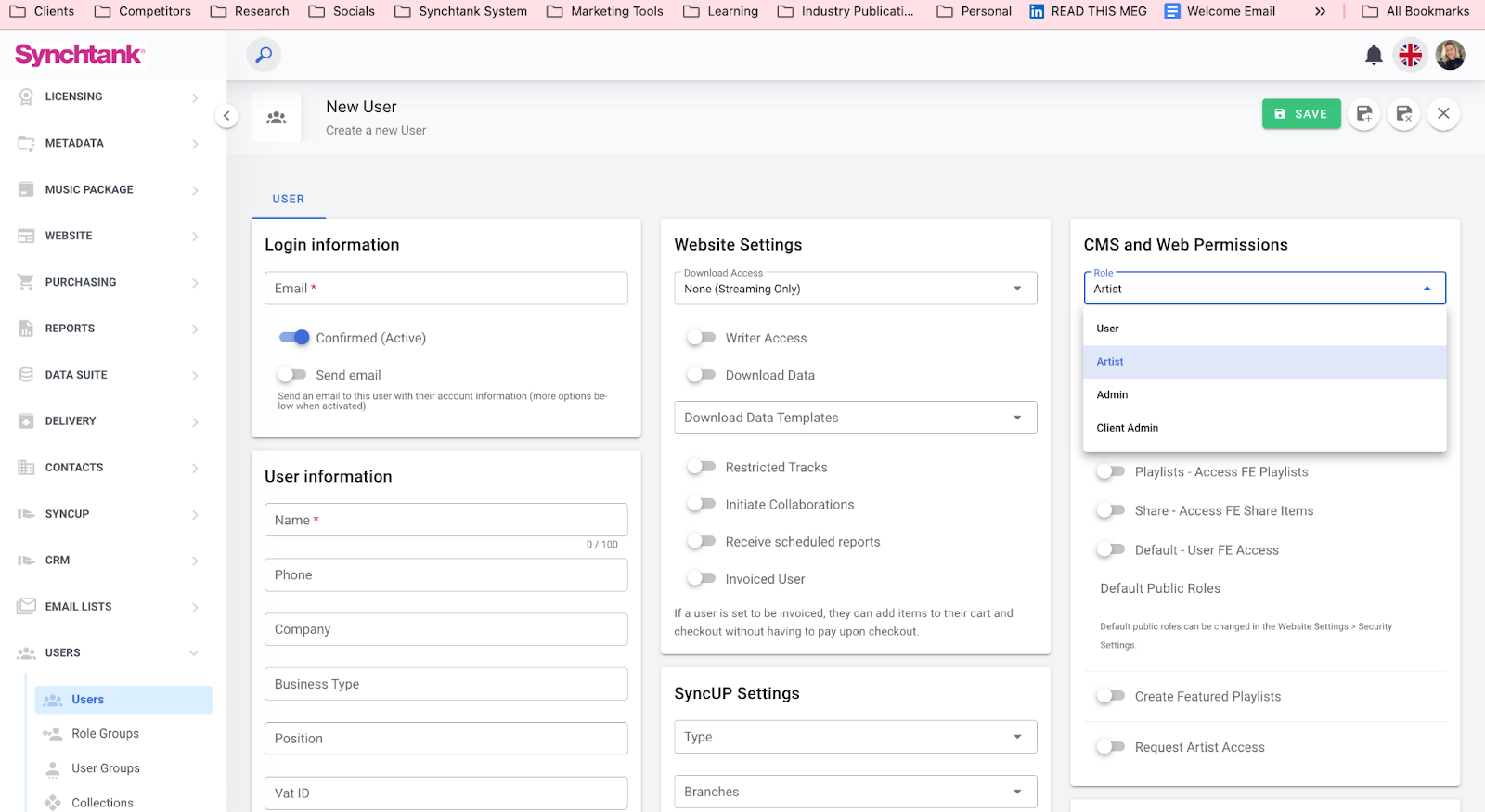This screenshot has height=812, width=1485.
Task: Click the UK flag language icon
Action: click(x=1410, y=56)
